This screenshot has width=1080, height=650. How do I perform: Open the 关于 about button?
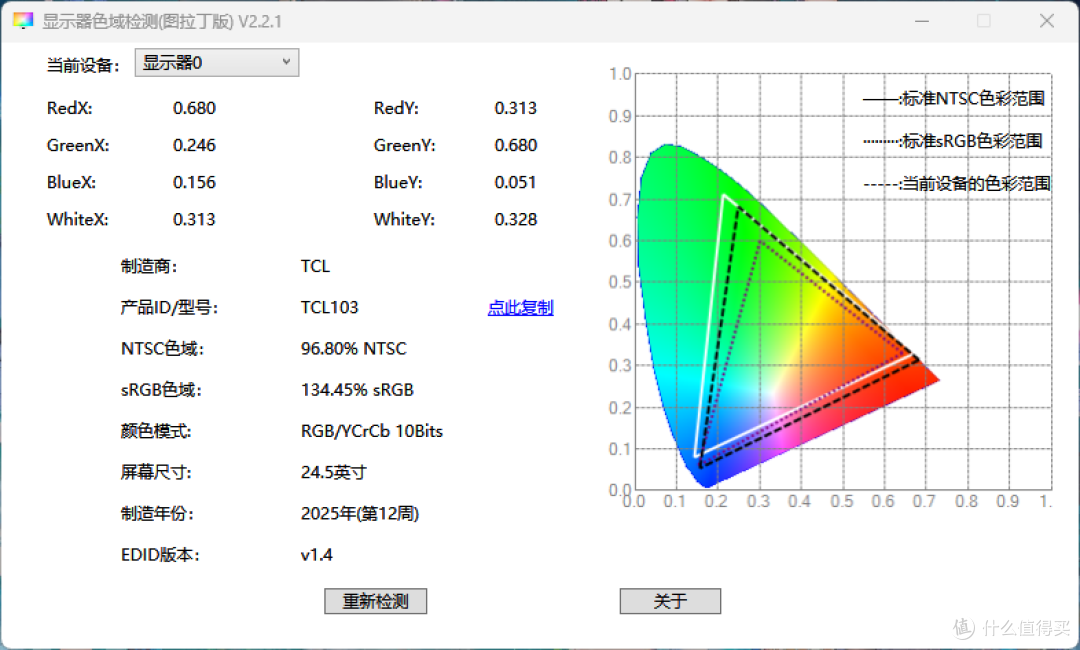670,601
